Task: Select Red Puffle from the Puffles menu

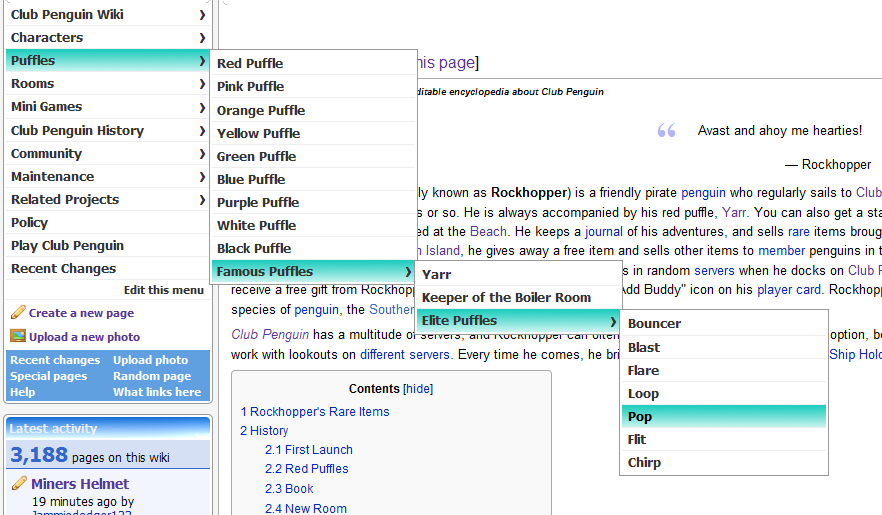Action: (313, 63)
